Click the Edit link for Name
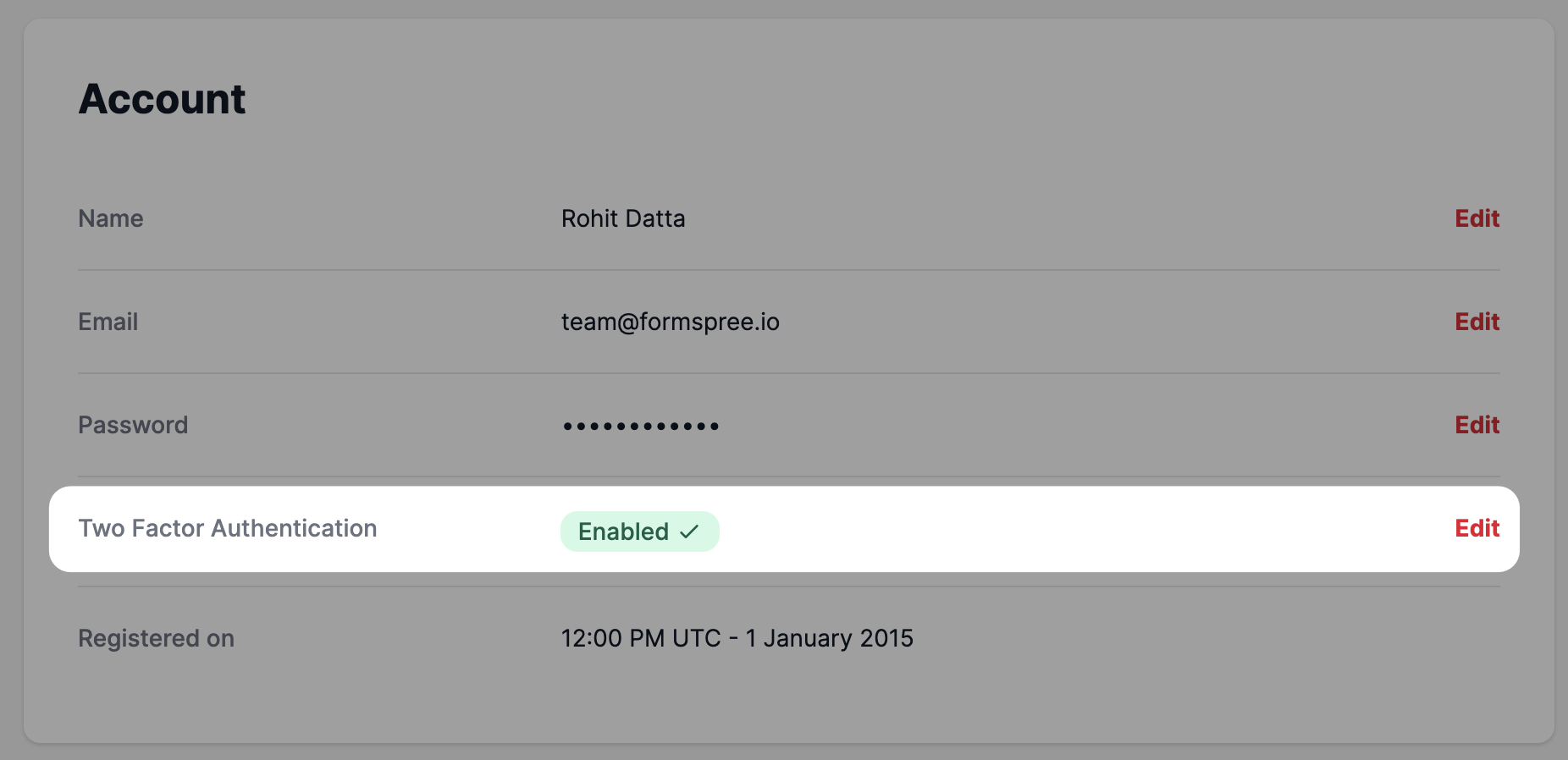1568x760 pixels. click(1477, 218)
